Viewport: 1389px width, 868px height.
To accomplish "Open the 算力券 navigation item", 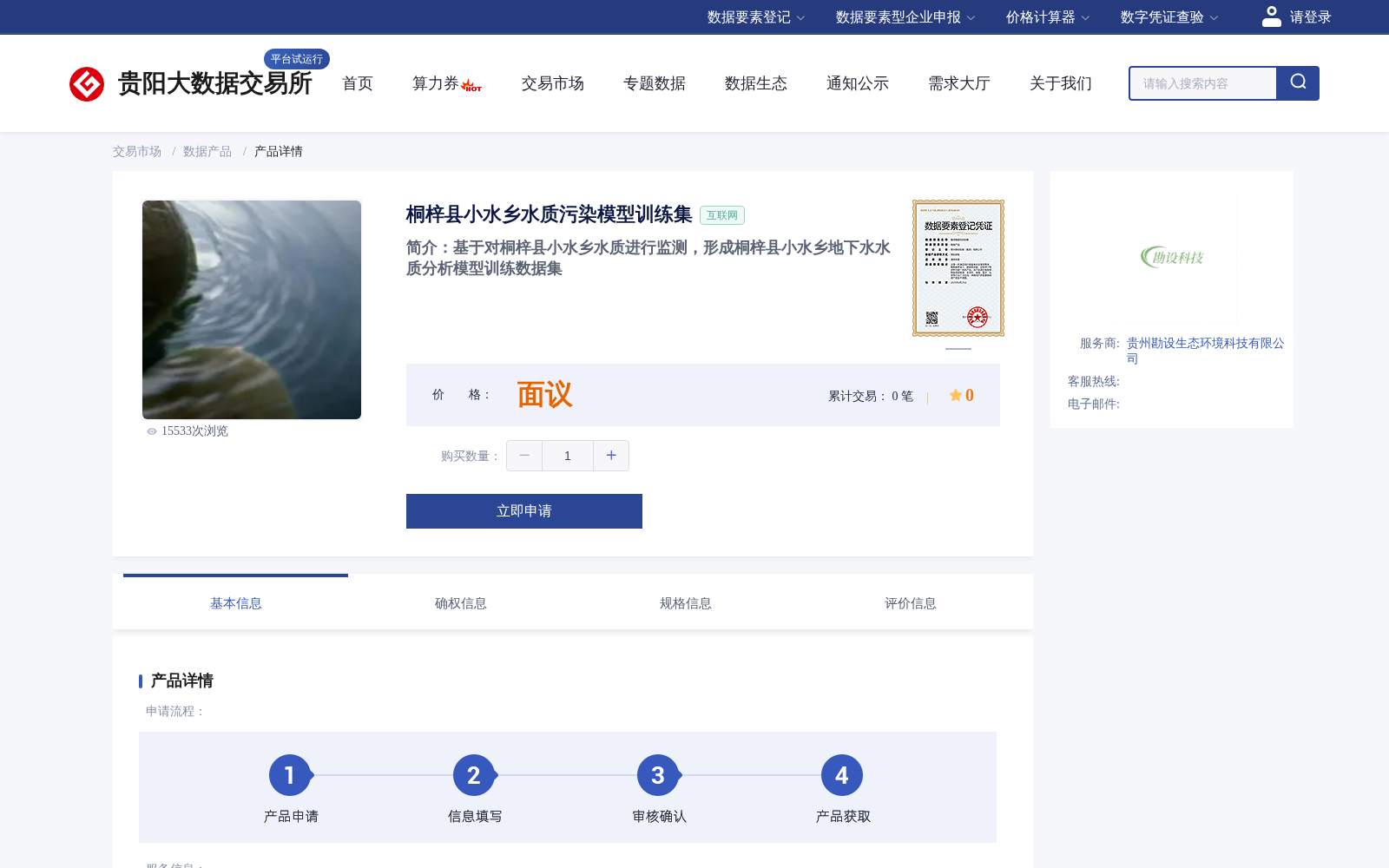I will 436,83.
